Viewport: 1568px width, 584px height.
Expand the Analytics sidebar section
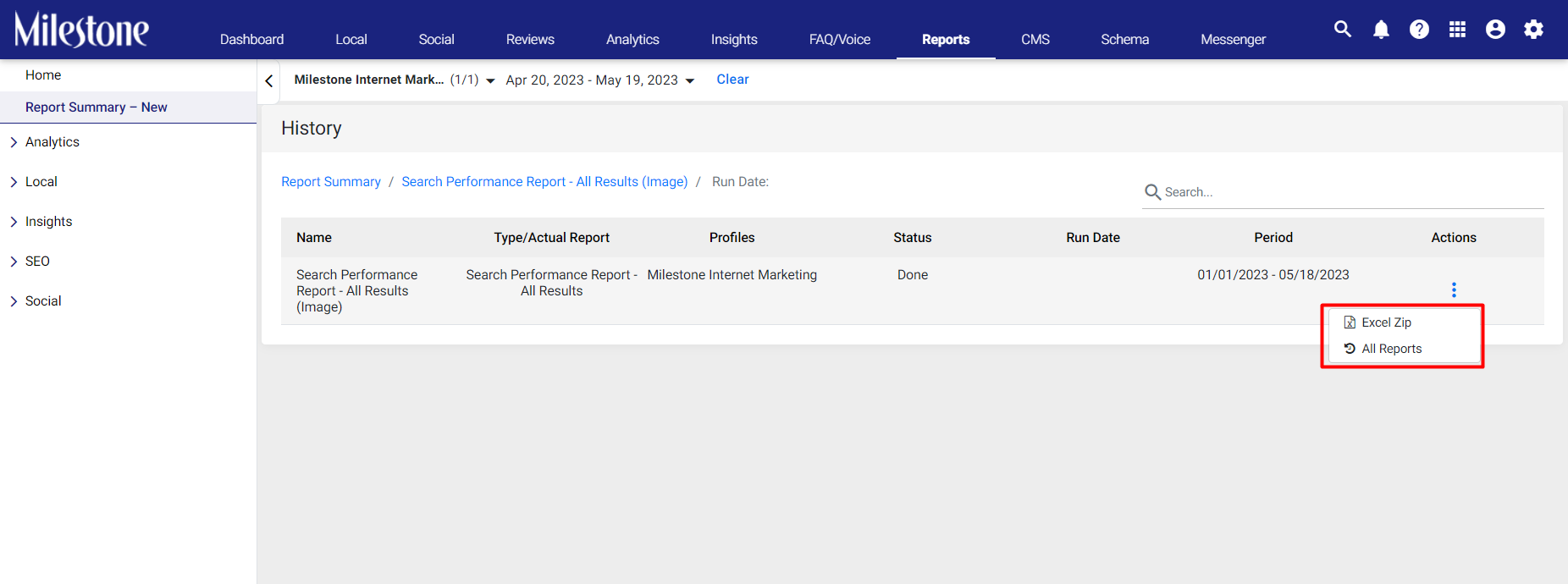click(x=14, y=142)
